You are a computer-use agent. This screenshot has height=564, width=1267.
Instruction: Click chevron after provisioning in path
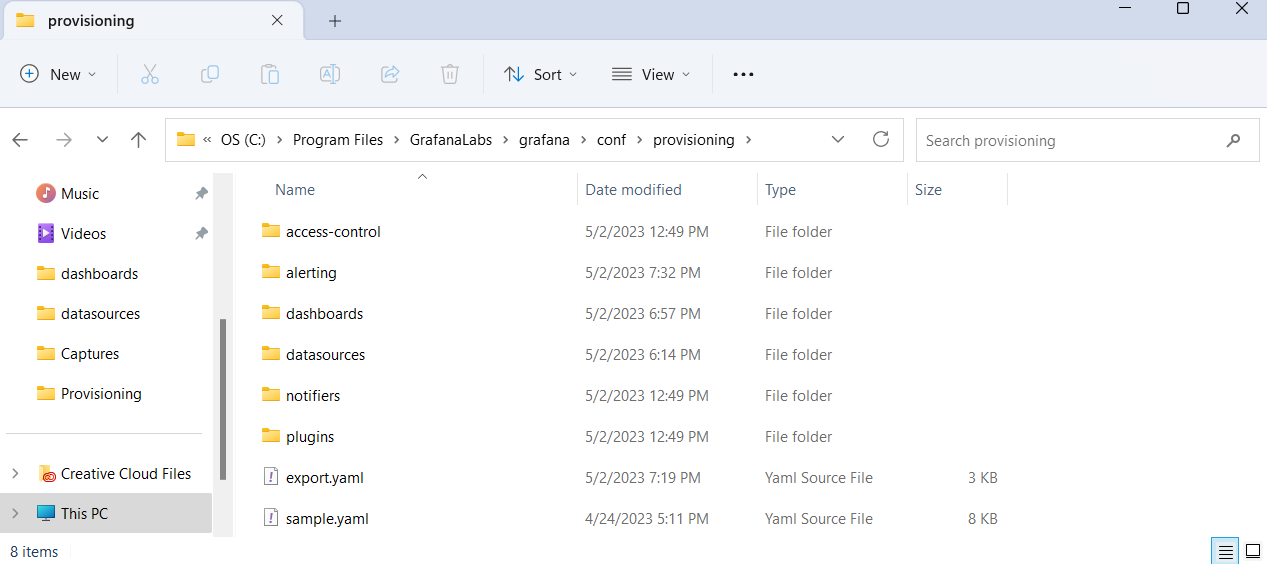coord(747,140)
